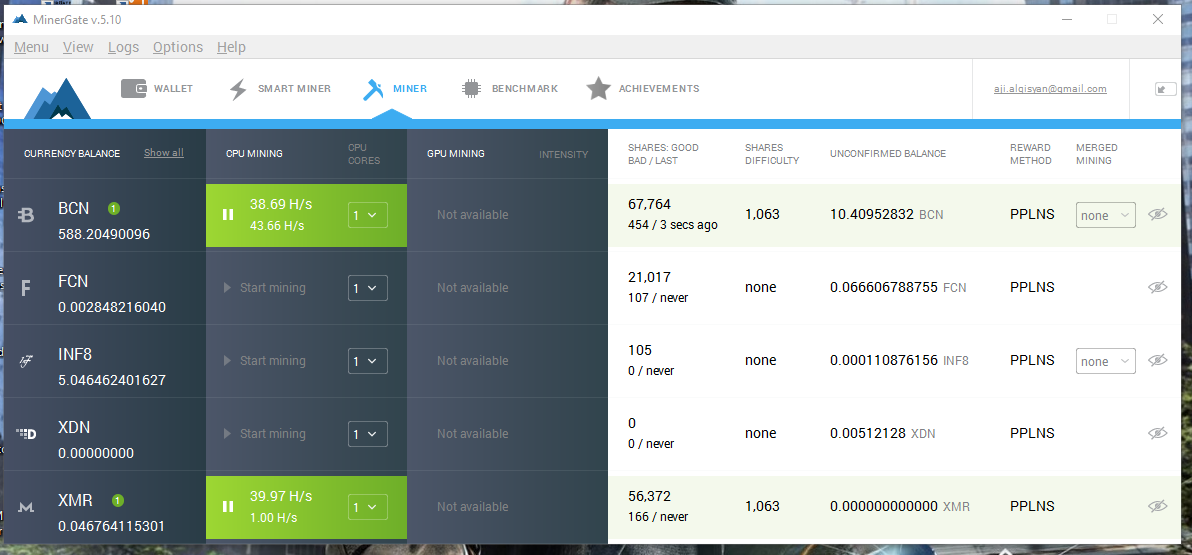This screenshot has height=555, width=1192.
Task: Toggle visibility eye for INF8 row
Action: 1157,360
